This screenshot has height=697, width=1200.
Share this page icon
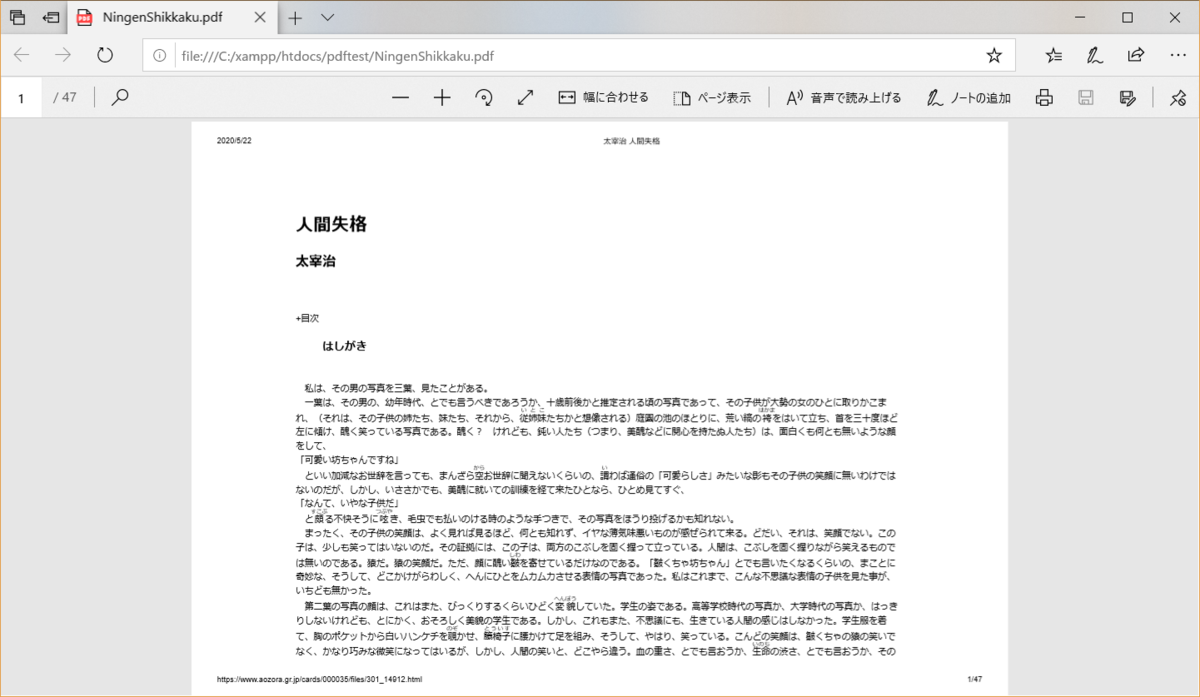pyautogui.click(x=1136, y=56)
